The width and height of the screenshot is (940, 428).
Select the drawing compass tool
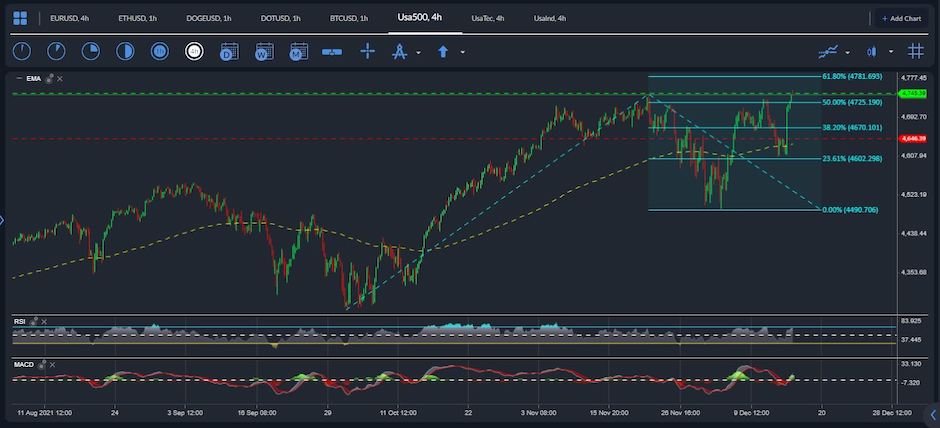[399, 52]
